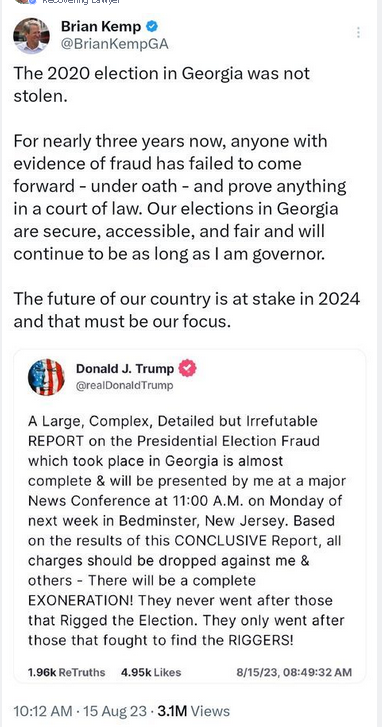Open the @BrianKempGA handle link

tap(114, 44)
